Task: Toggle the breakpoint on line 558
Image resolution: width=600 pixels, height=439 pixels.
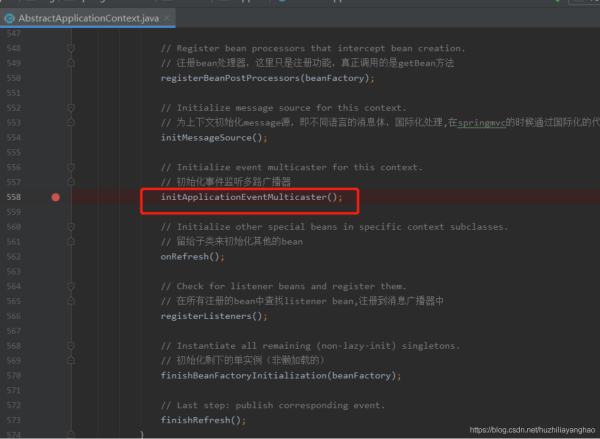Action: pos(55,197)
